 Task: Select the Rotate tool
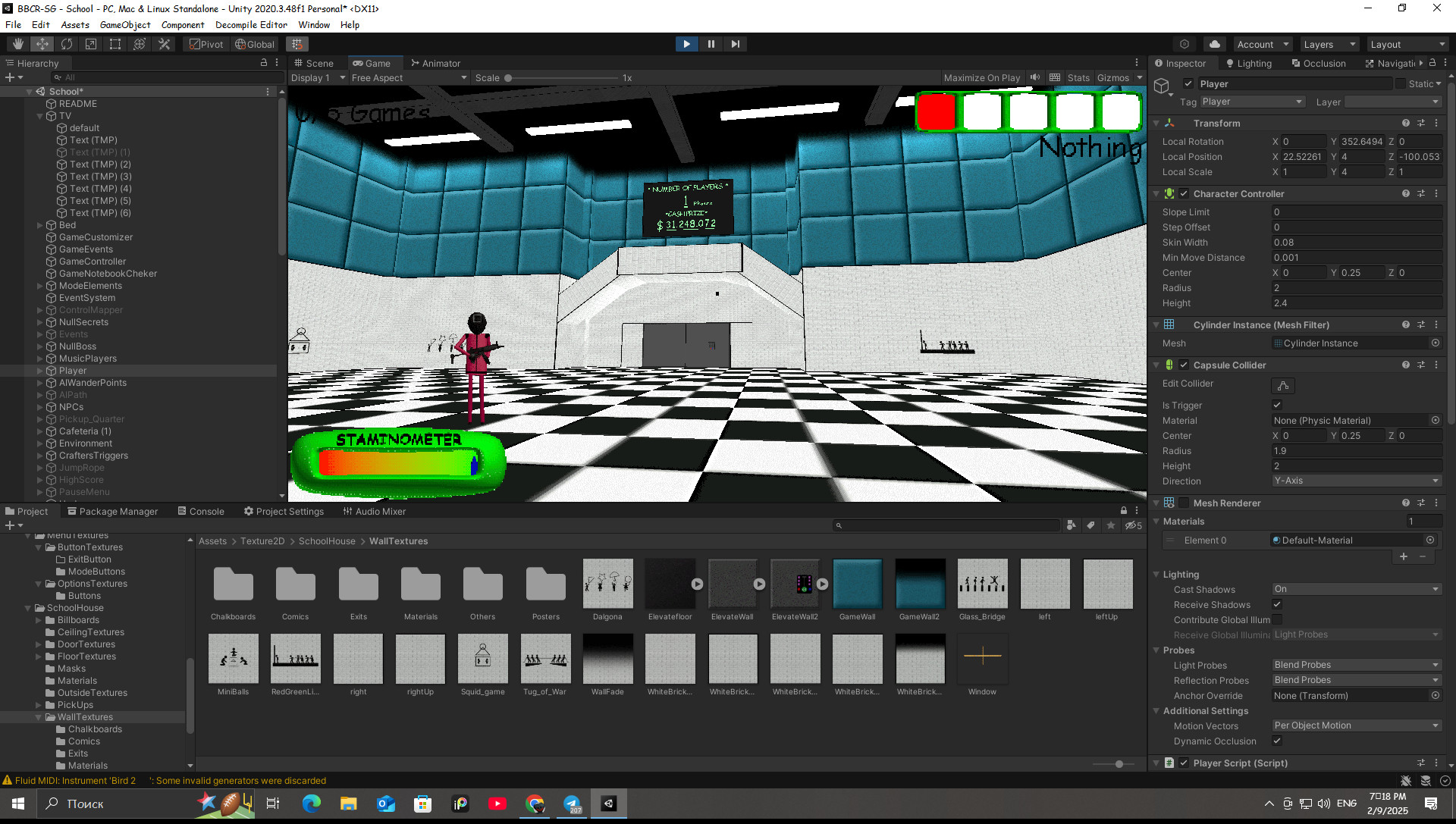tap(67, 44)
